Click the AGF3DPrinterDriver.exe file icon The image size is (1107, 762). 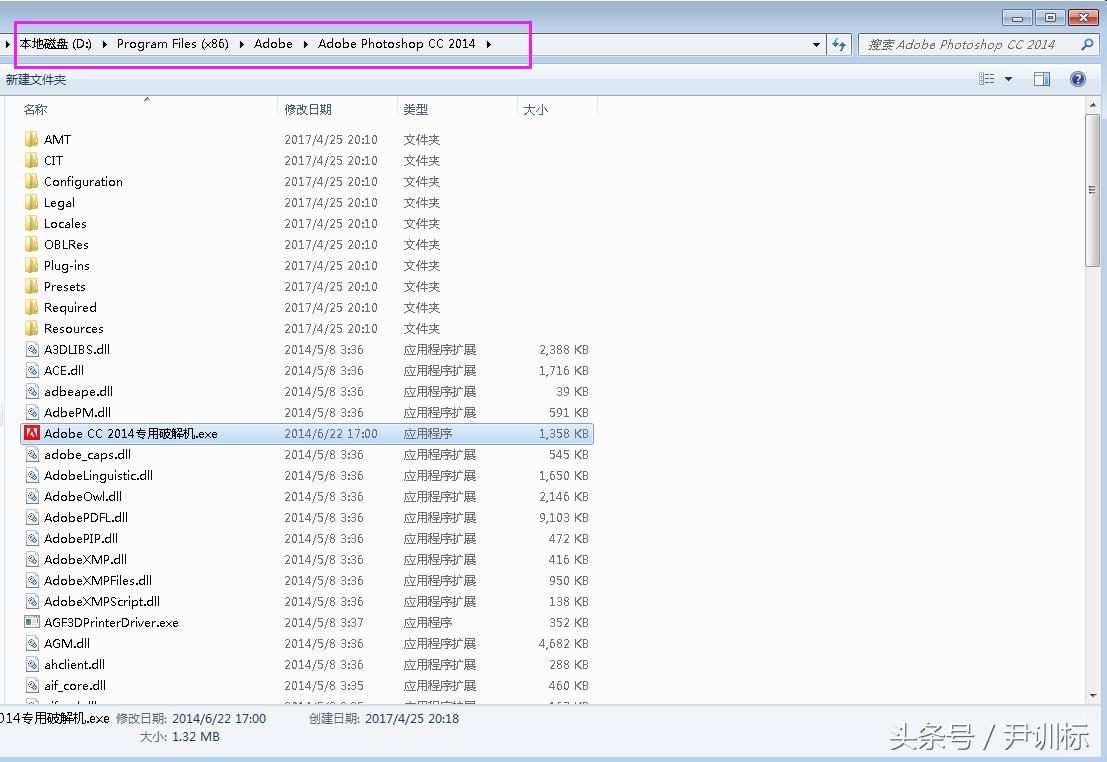30,622
